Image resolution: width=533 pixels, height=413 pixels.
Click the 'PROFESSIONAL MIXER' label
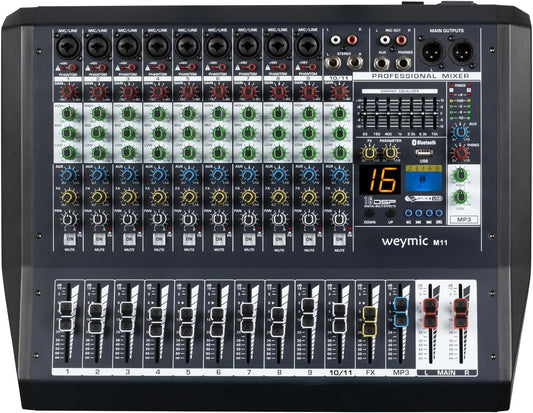420,76
